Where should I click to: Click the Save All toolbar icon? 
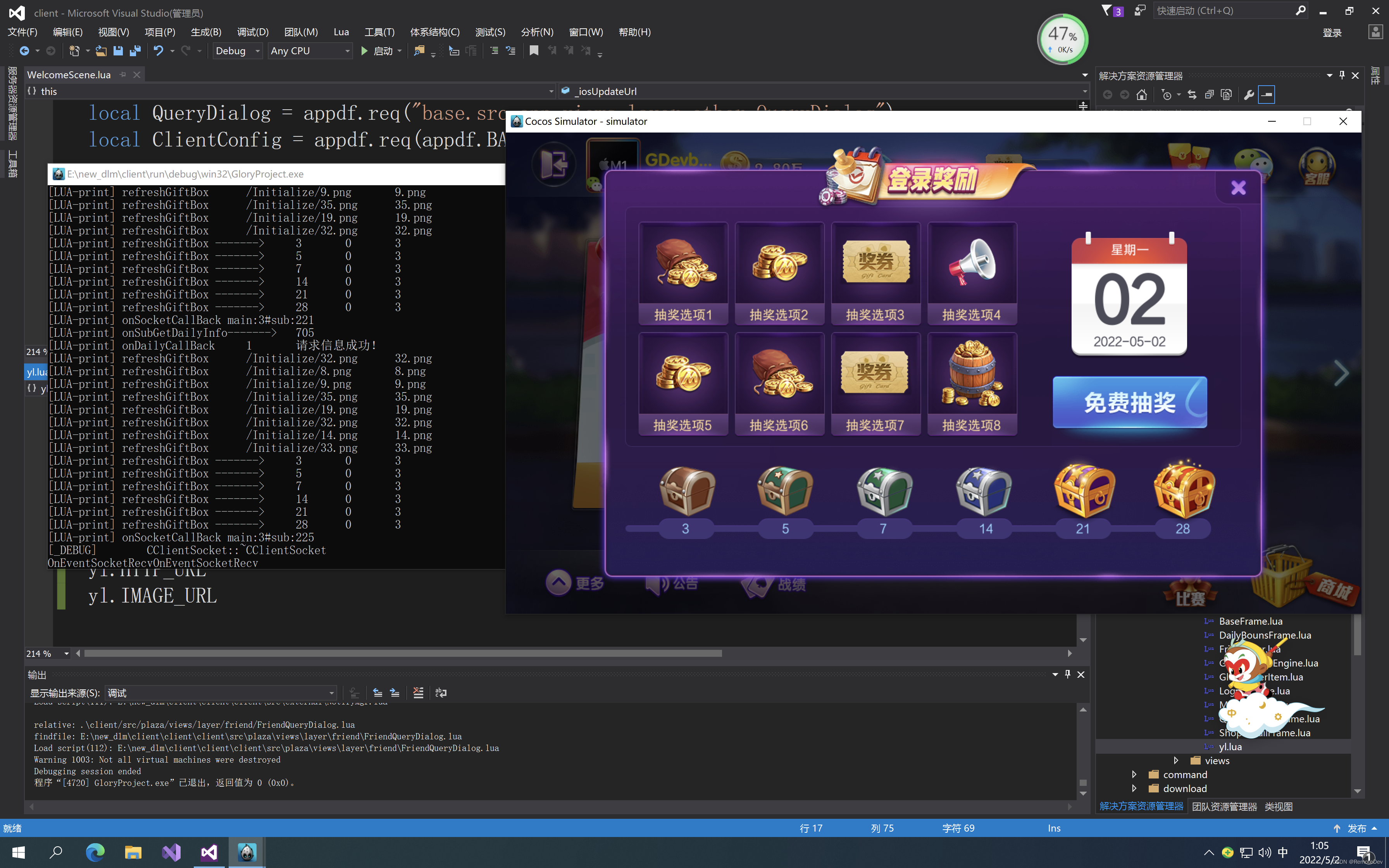click(x=136, y=50)
